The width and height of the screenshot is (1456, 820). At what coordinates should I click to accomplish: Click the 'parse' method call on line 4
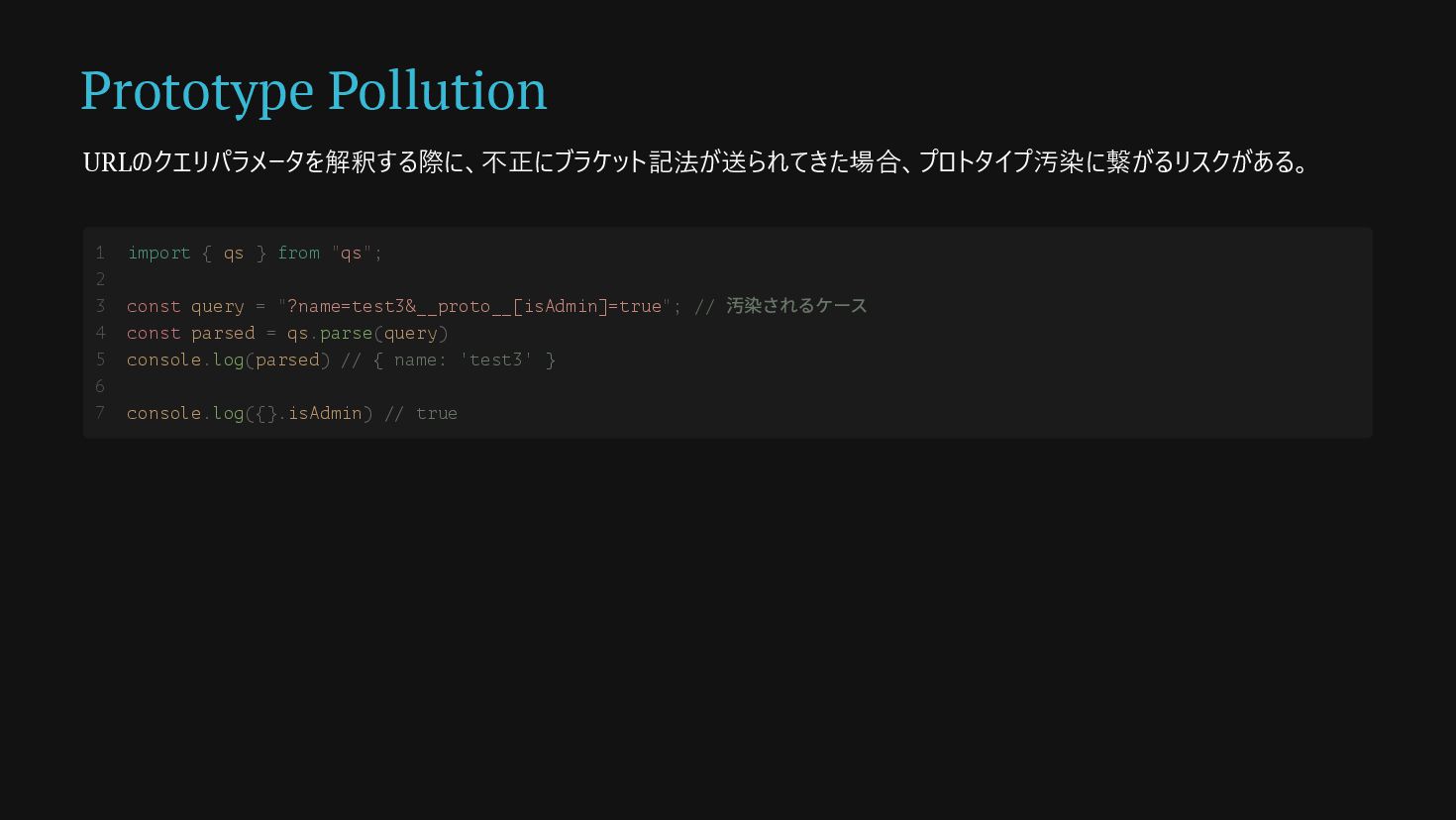click(x=346, y=333)
